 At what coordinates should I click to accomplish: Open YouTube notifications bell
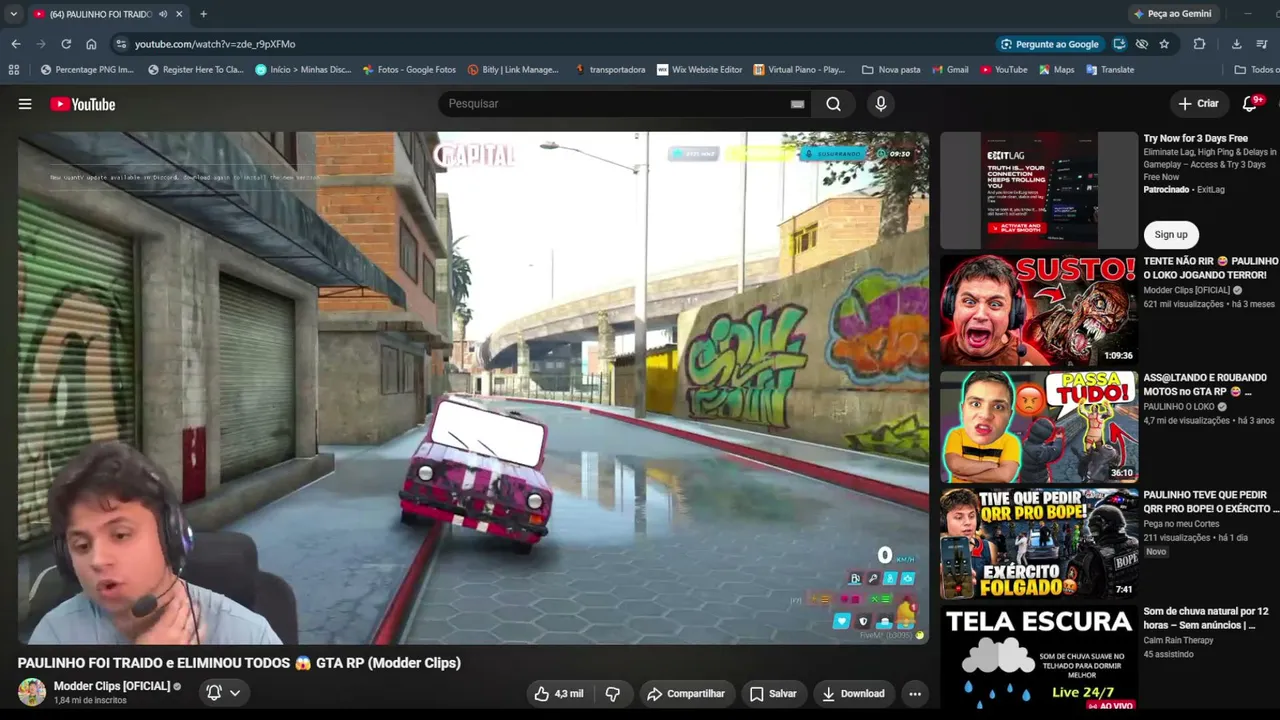(1250, 104)
